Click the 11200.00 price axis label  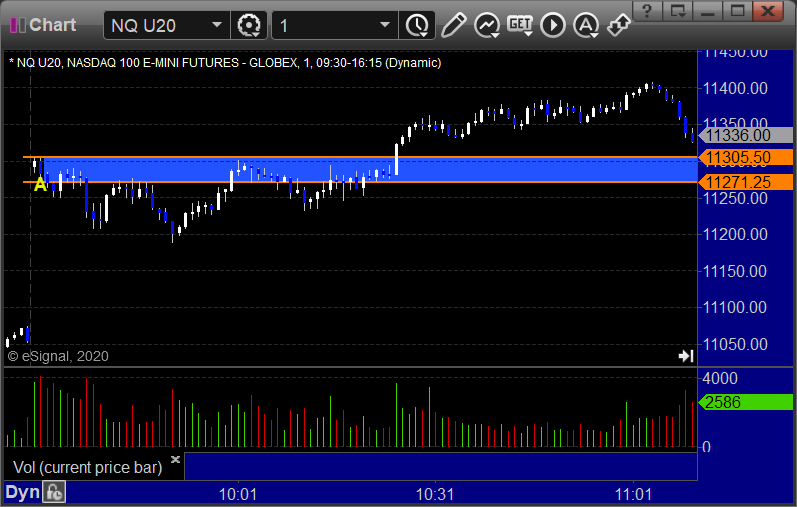[x=735, y=234]
